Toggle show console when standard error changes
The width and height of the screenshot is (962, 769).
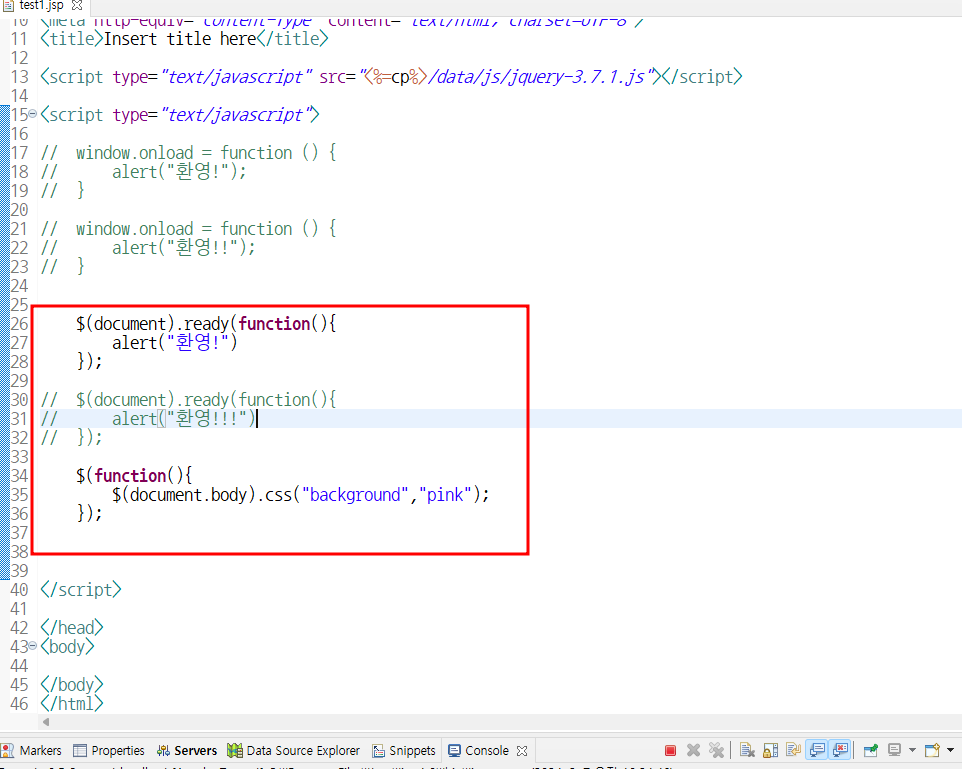tap(841, 750)
